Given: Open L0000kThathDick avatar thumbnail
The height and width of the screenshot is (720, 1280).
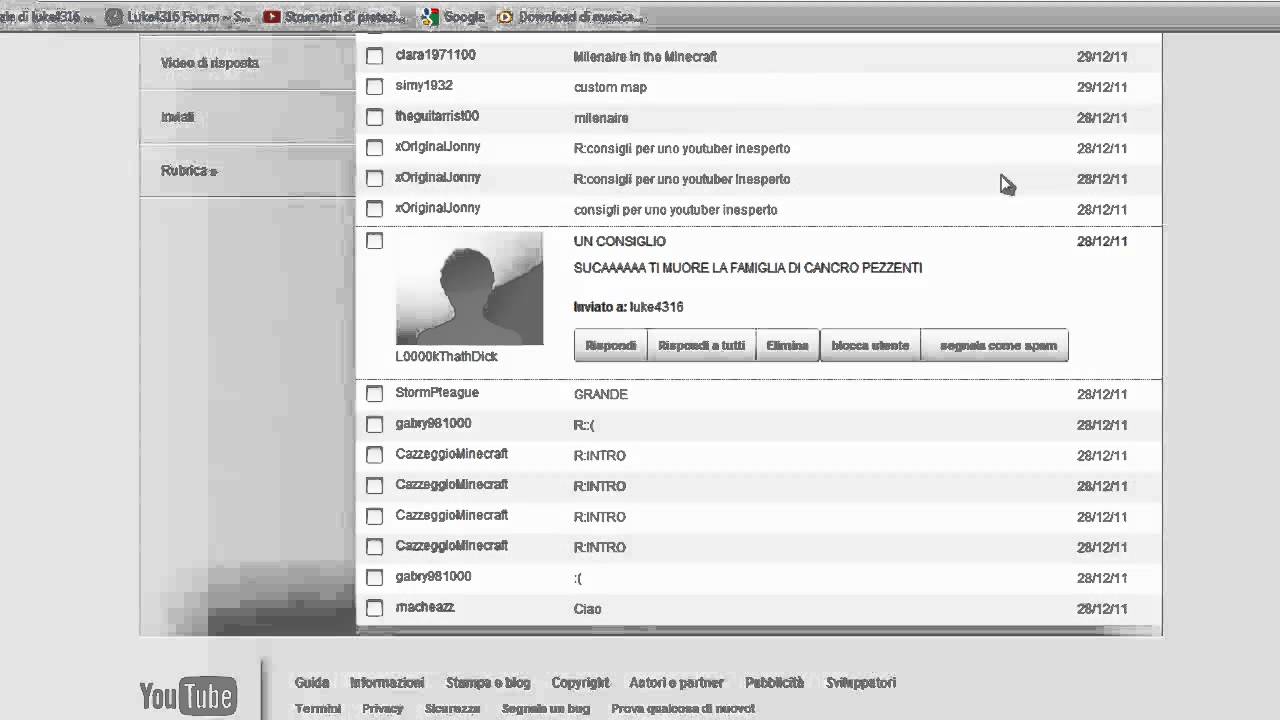Looking at the screenshot, I should point(469,288).
